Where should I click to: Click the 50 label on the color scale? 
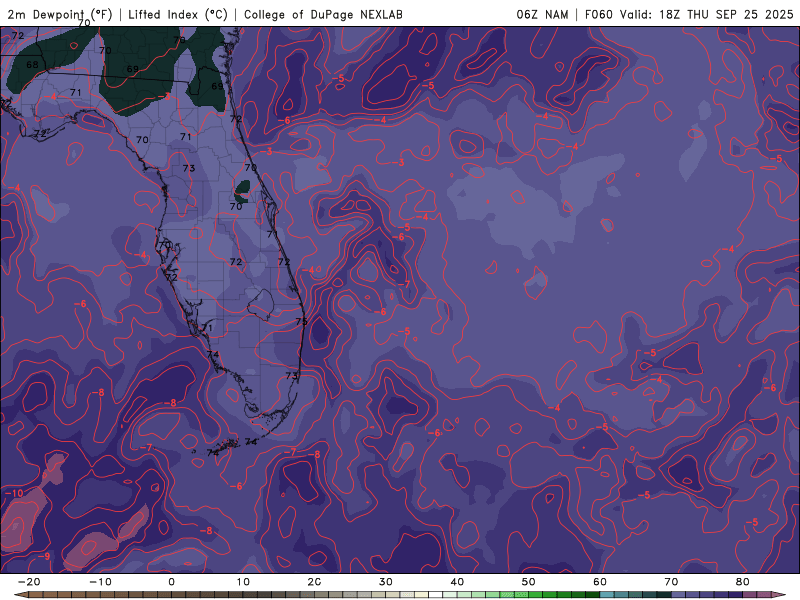529,582
